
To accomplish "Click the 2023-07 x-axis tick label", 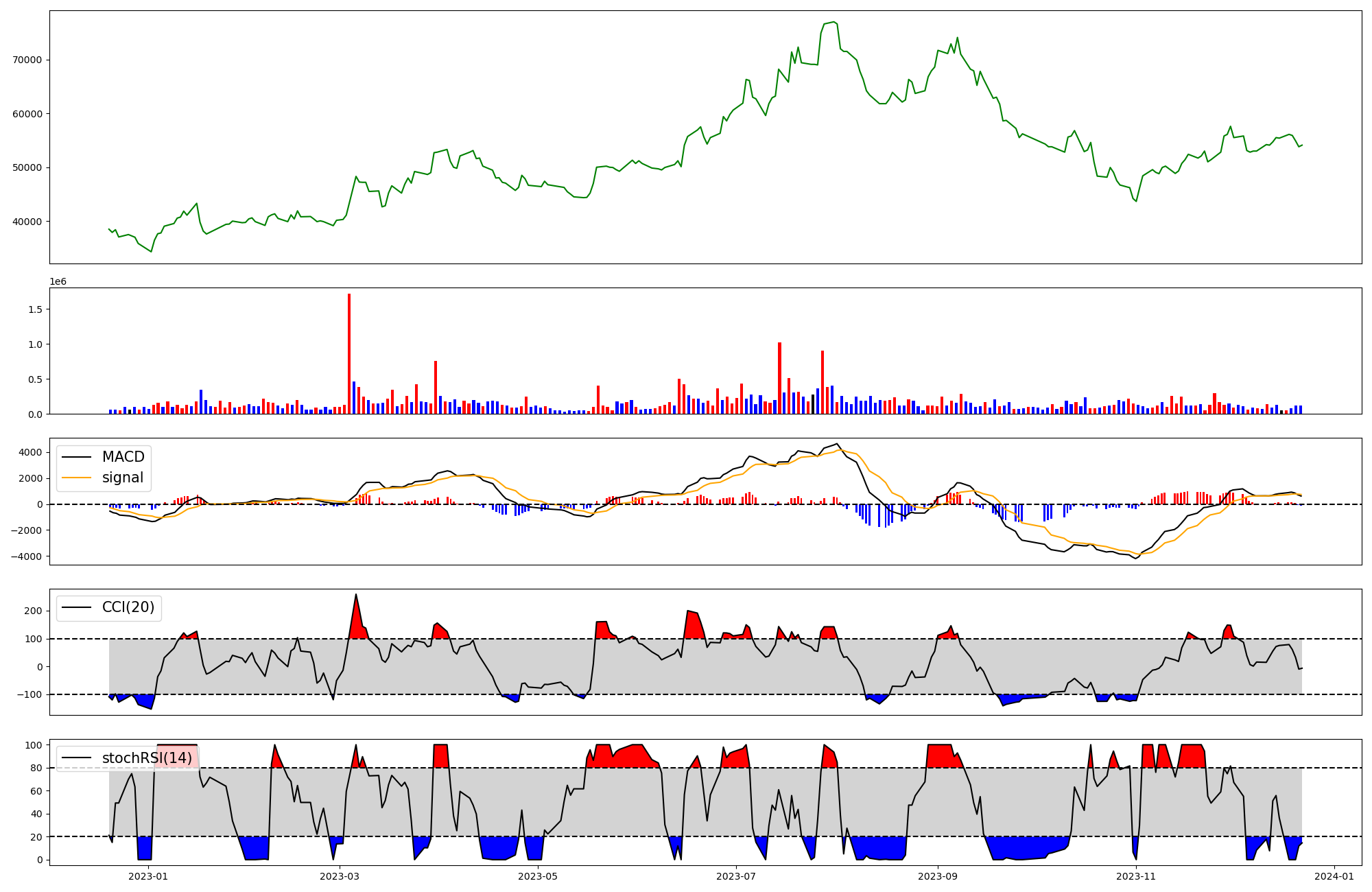I will pos(736,876).
